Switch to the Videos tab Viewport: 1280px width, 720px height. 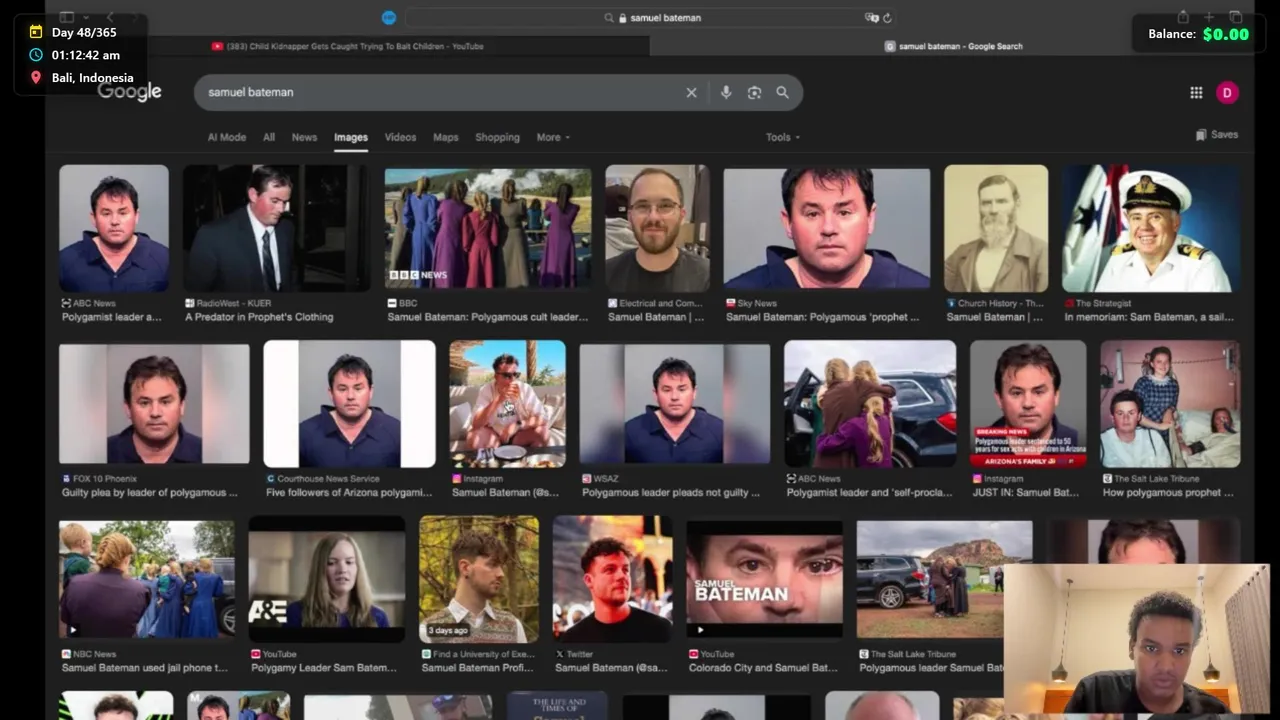pyautogui.click(x=400, y=137)
